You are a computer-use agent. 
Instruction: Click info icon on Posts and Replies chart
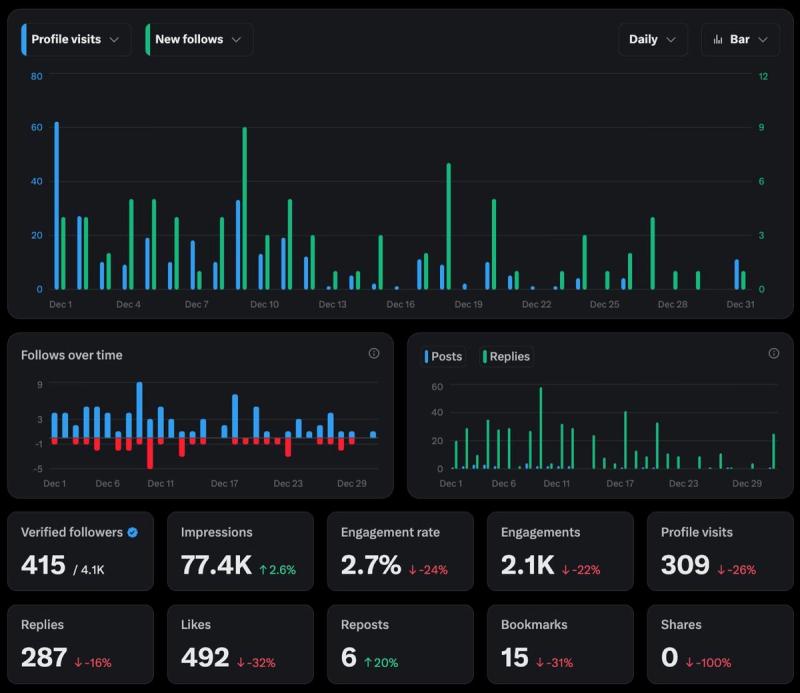click(x=771, y=352)
